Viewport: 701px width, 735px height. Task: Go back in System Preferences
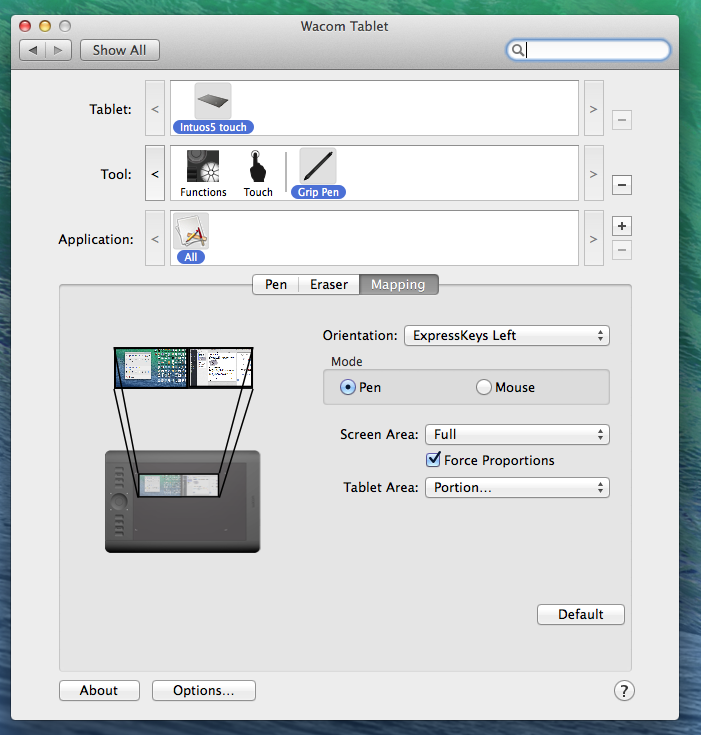coord(32,50)
